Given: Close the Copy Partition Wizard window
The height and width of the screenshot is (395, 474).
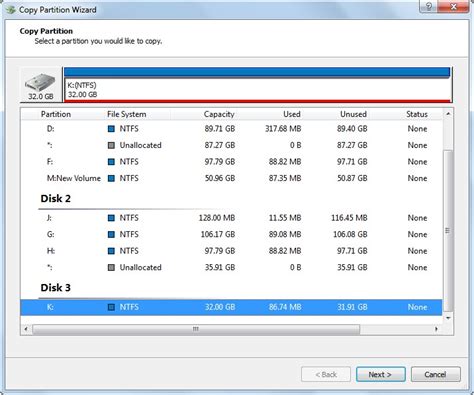Looking at the screenshot, I should [x=453, y=7].
